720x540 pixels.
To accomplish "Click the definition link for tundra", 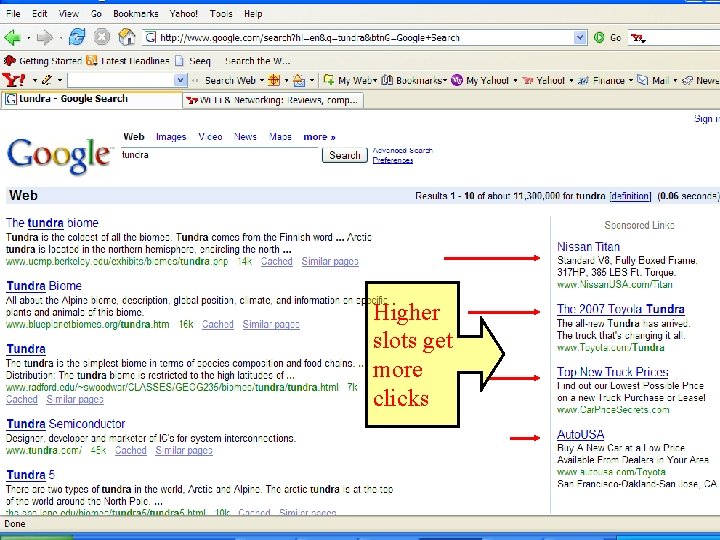I will point(630,196).
